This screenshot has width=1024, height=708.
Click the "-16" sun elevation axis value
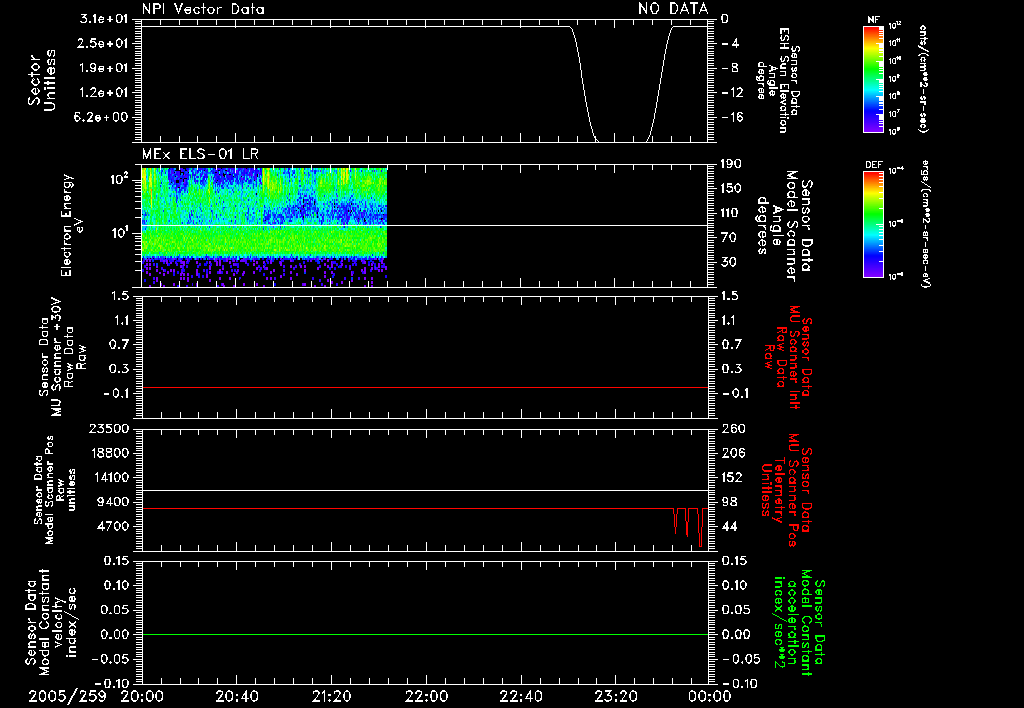point(733,118)
